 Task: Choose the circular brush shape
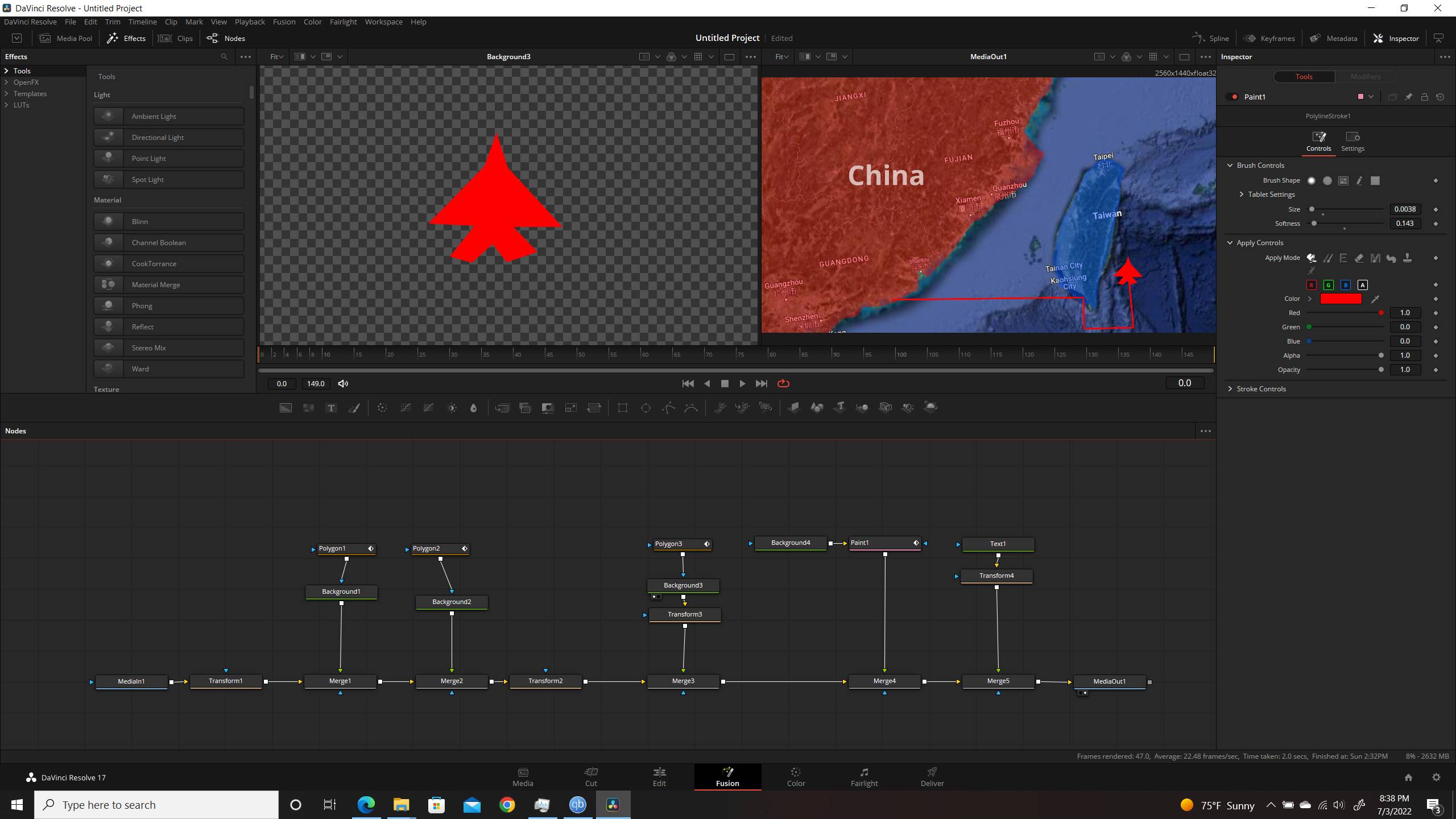(1327, 180)
